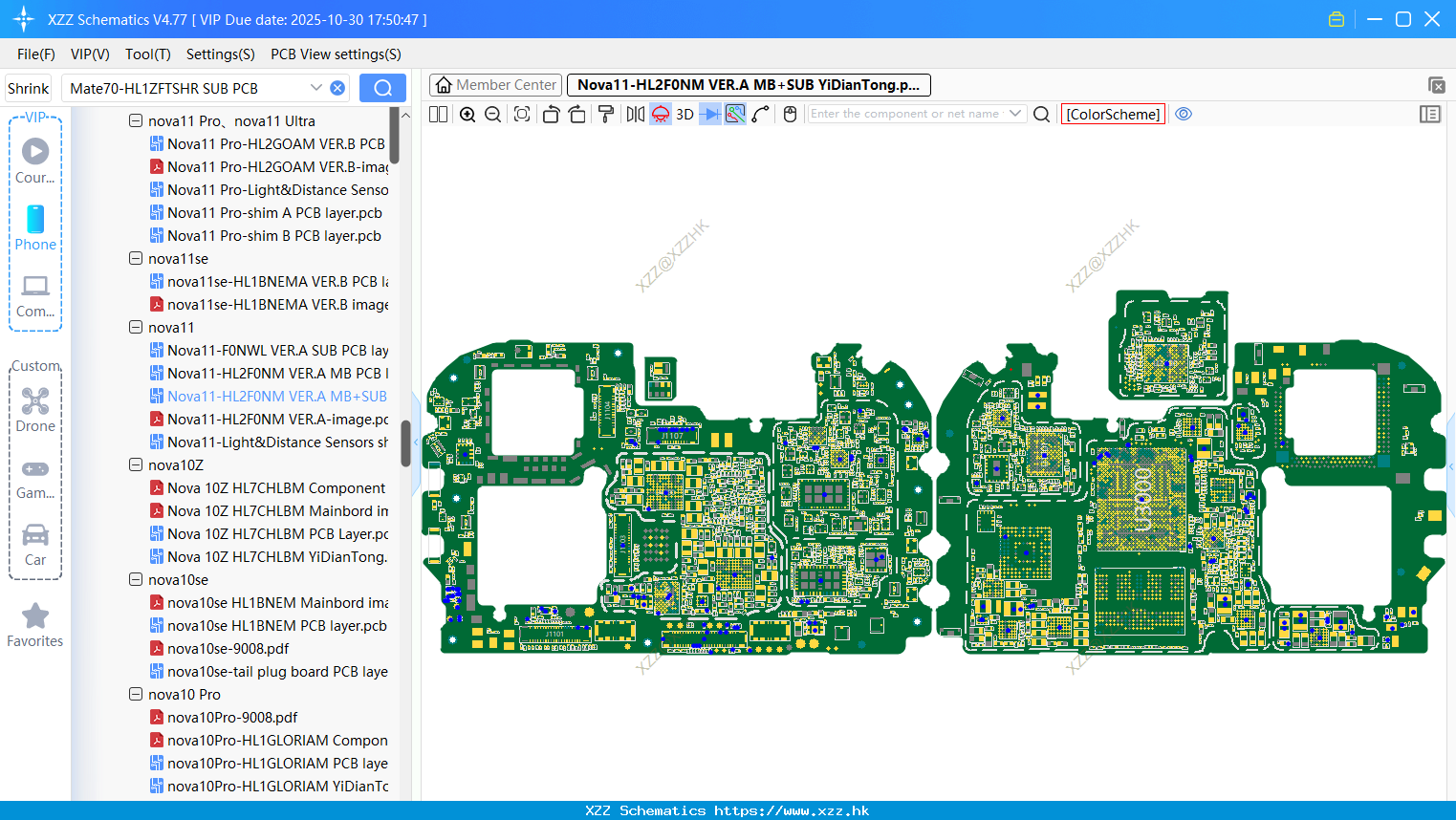Mirror the PCB view horizontally
This screenshot has height=820, width=1456.
point(636,114)
